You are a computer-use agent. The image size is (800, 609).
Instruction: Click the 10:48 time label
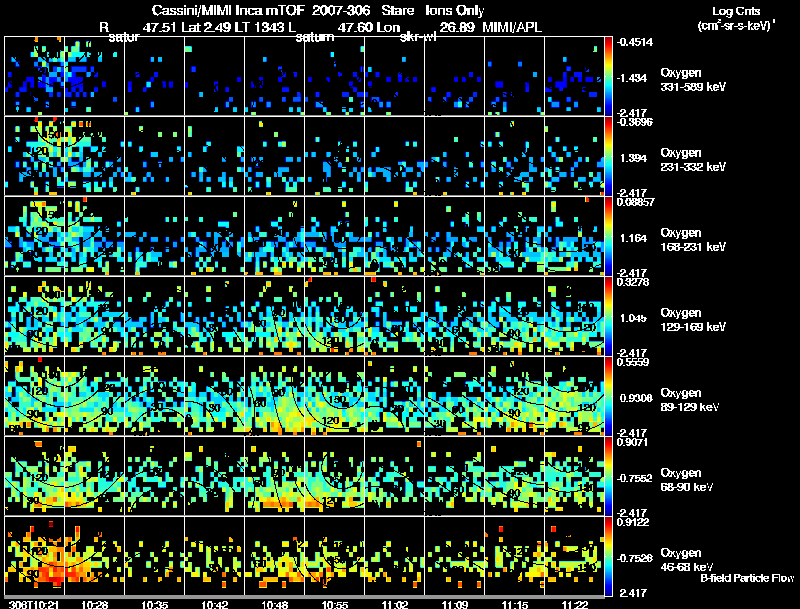pos(274,605)
